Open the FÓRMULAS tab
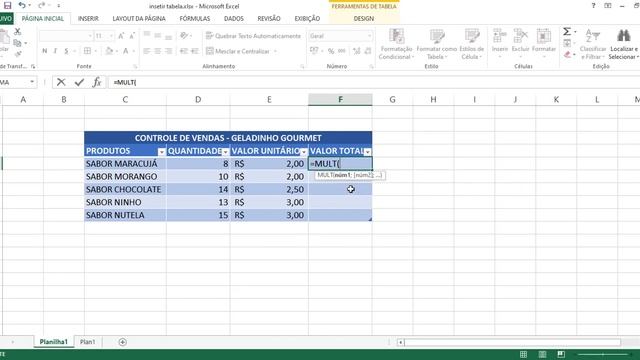 (x=195, y=18)
